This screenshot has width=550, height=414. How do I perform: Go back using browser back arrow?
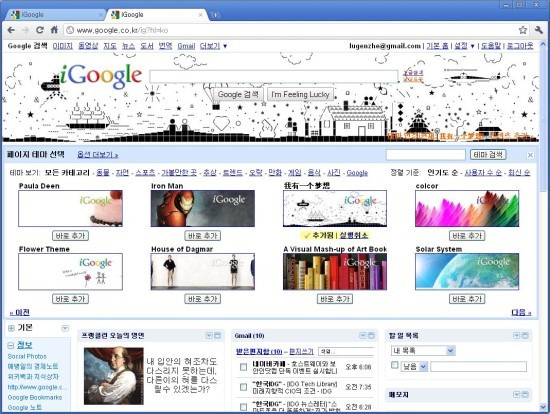pyautogui.click(x=11, y=30)
